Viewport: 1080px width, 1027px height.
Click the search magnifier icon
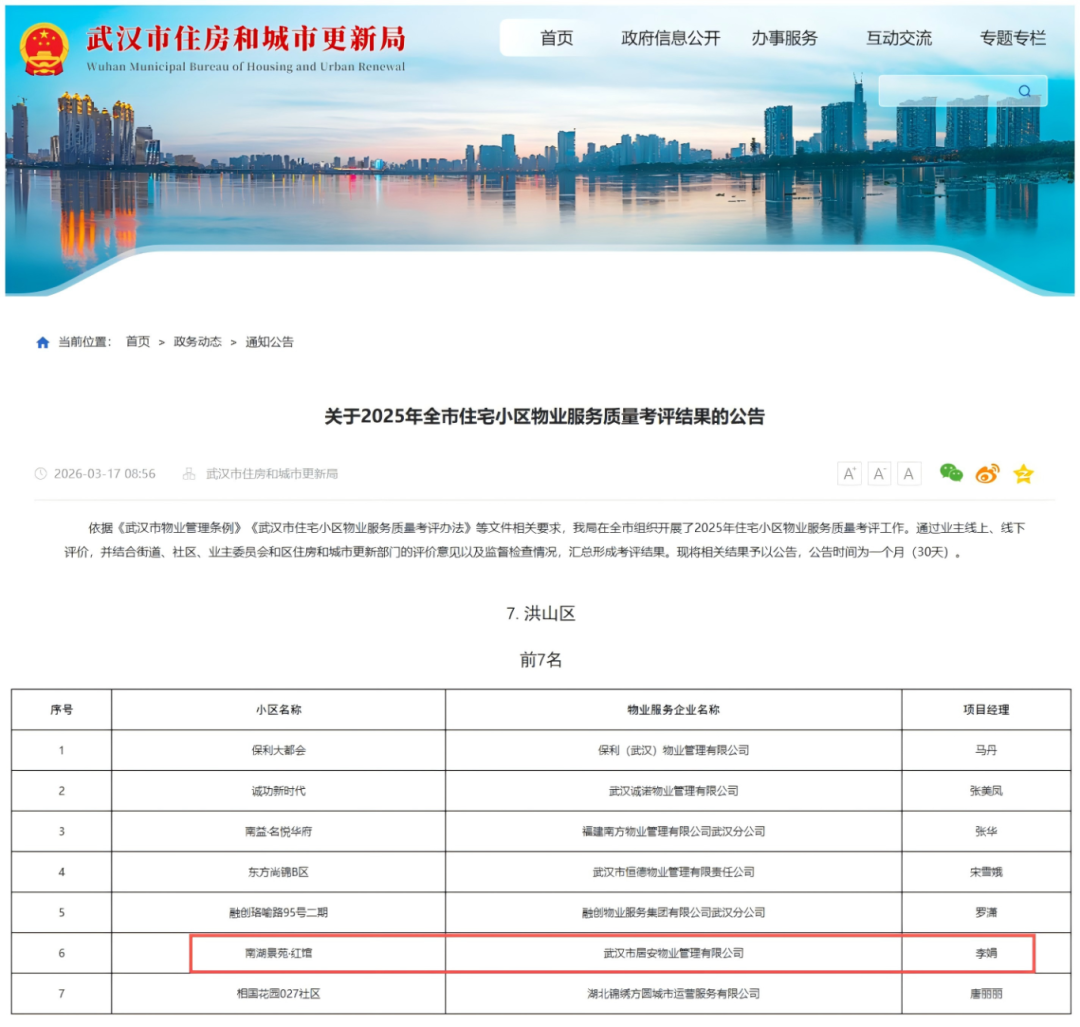pos(1024,91)
